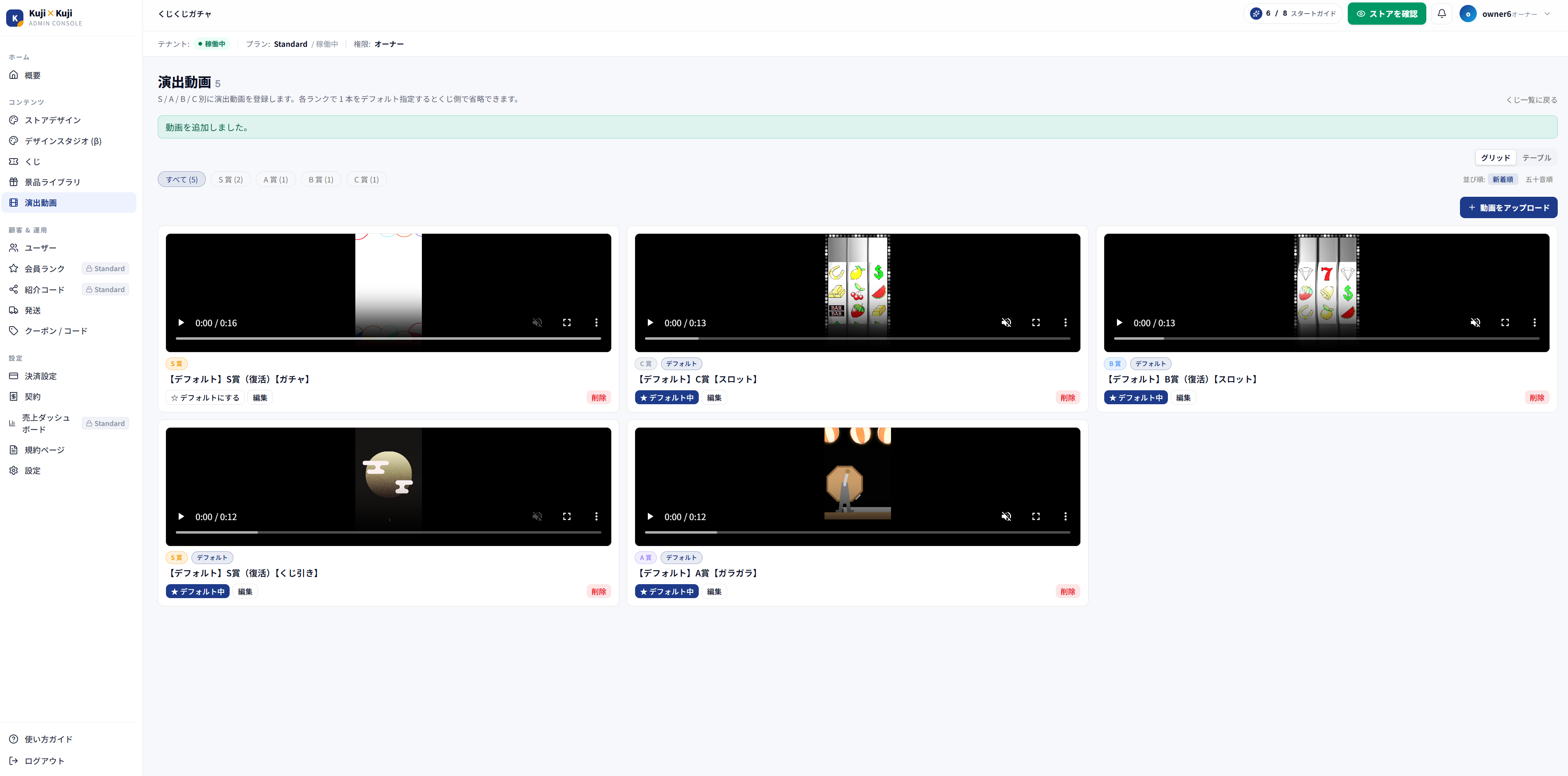
Task: Play the S賞 くじ引き video
Action: click(x=181, y=517)
